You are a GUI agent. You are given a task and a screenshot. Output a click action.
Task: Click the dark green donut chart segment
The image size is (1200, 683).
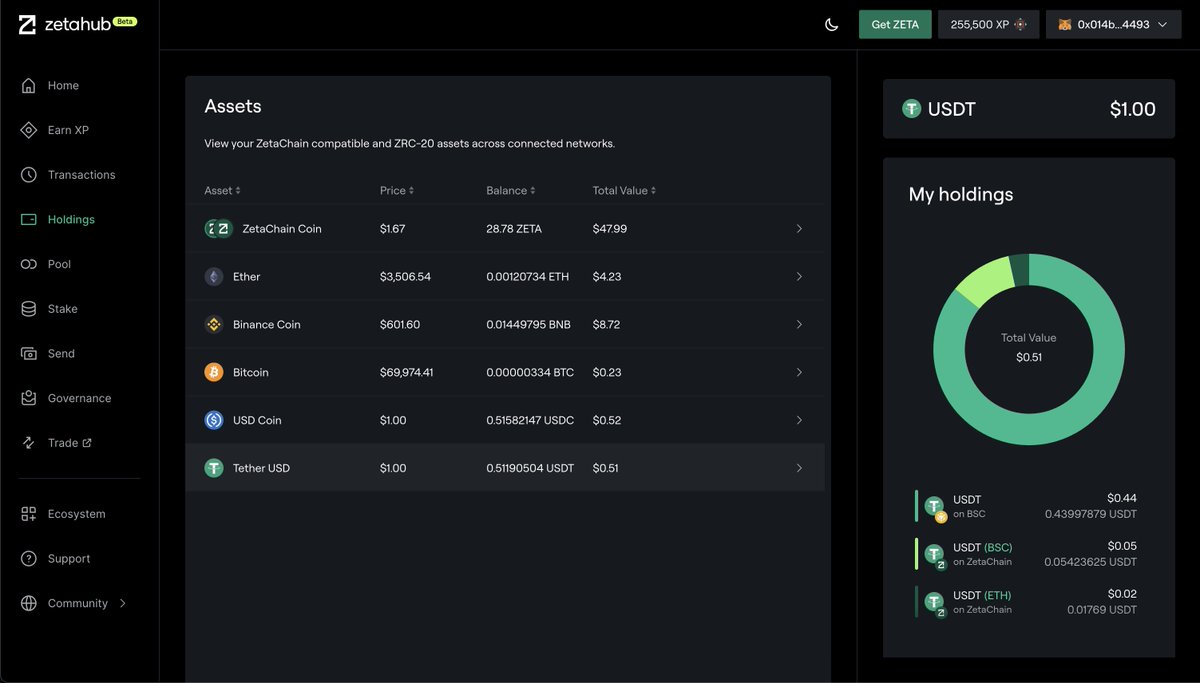click(1019, 269)
